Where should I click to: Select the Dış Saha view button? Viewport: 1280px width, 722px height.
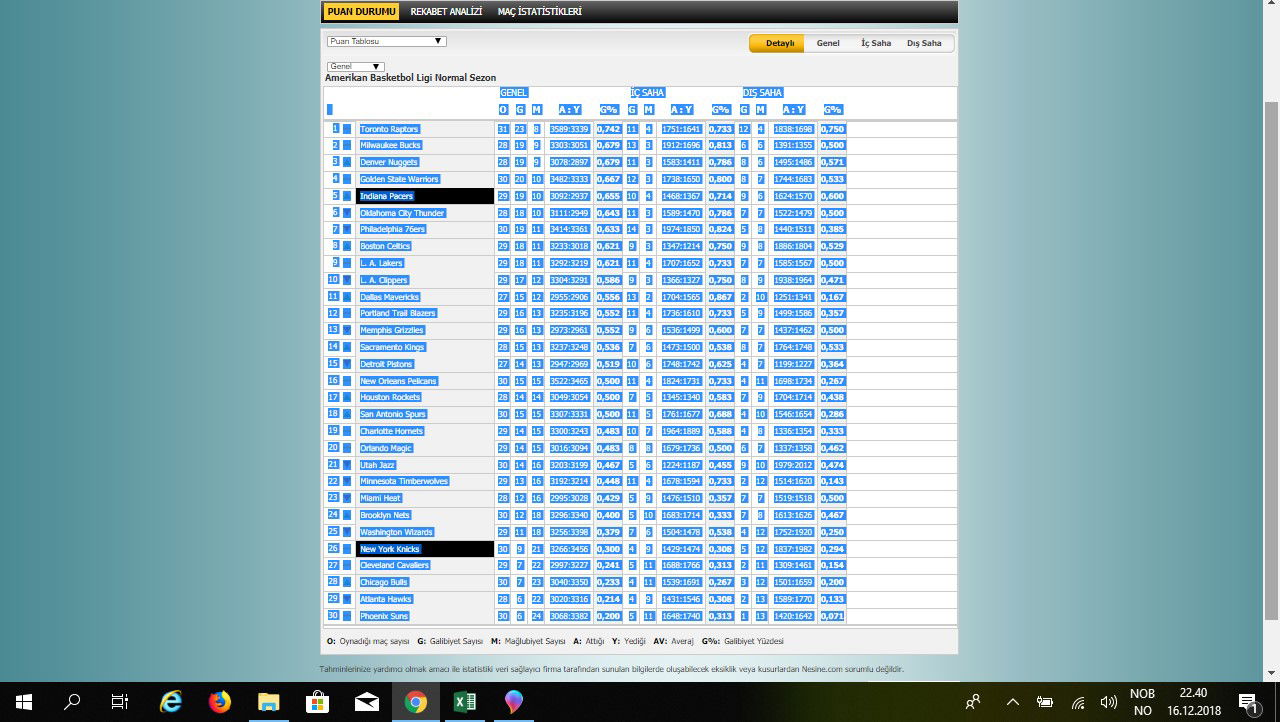point(925,43)
